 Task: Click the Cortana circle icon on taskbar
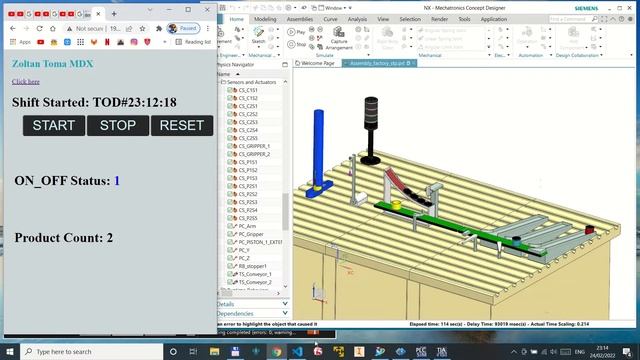[x=173, y=351]
